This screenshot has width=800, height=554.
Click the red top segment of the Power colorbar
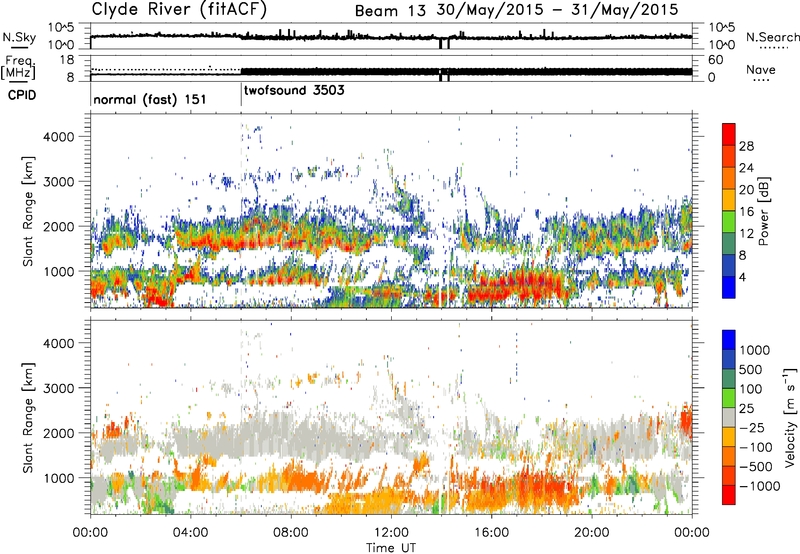pos(729,134)
